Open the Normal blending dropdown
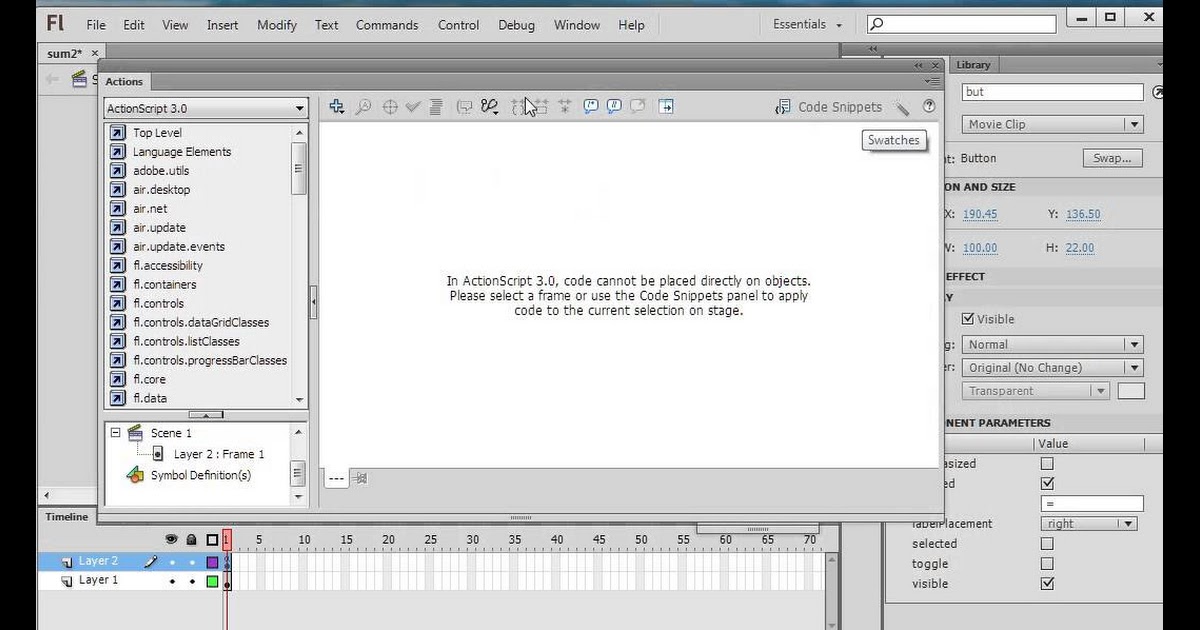Screen dimensions: 1200x630 (1053, 344)
